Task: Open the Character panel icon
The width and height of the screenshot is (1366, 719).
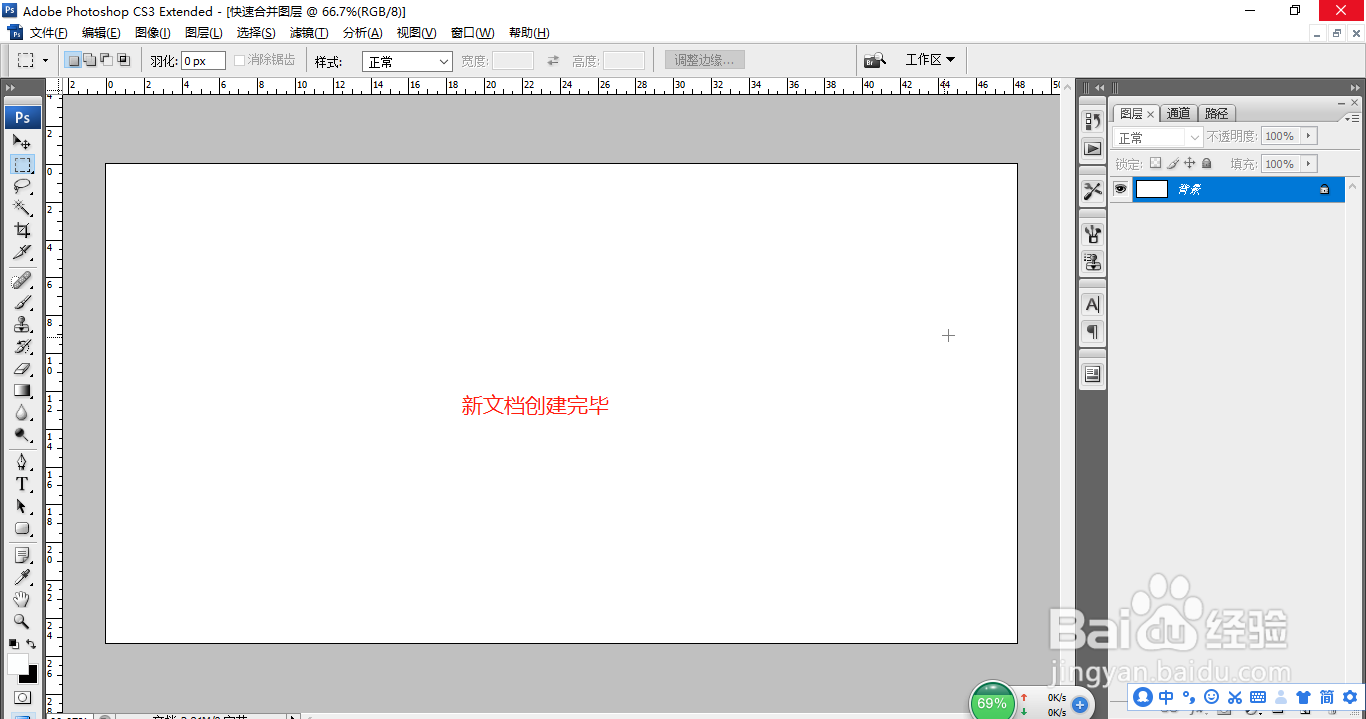Action: click(x=1093, y=304)
